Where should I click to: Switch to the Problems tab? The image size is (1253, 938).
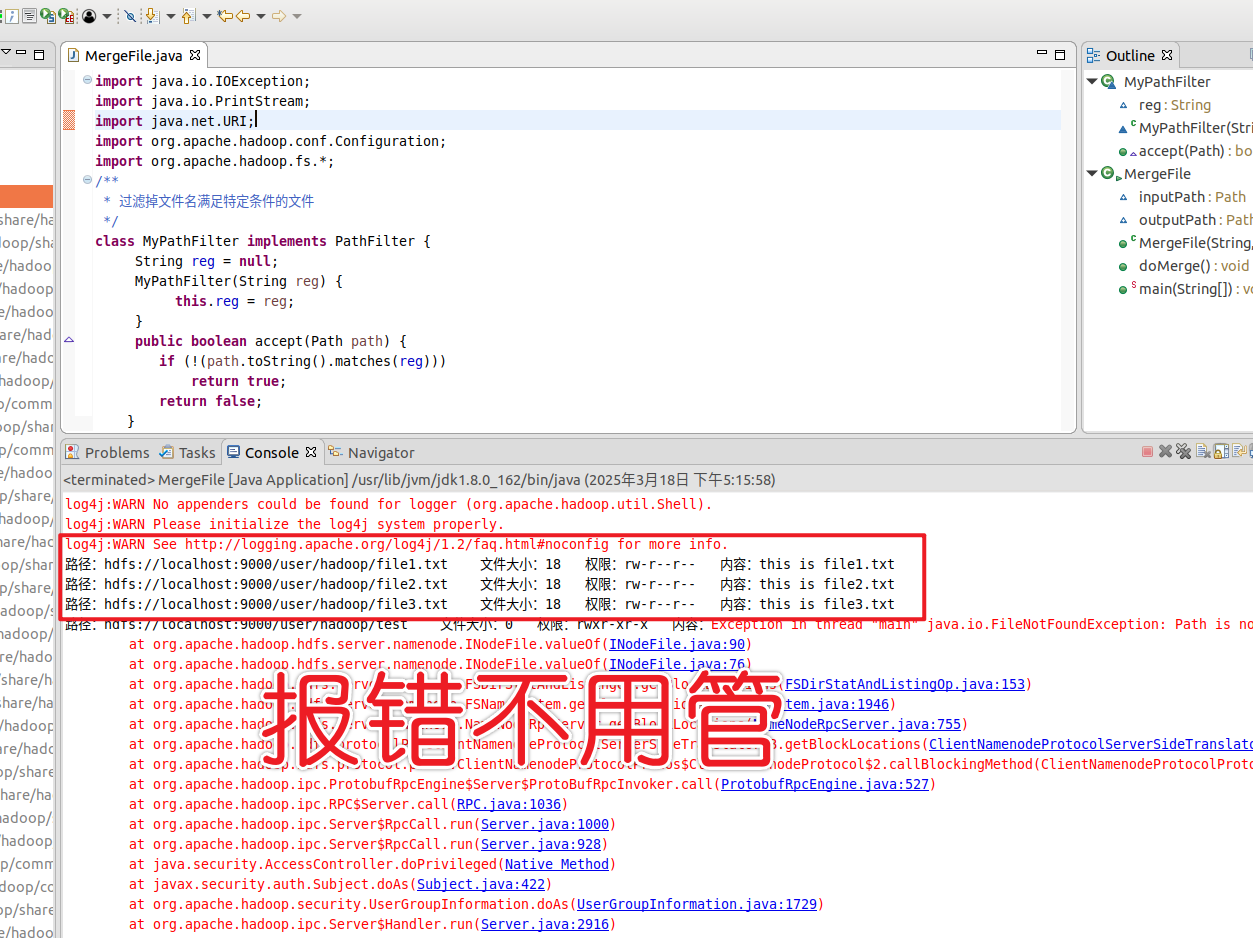[116, 453]
